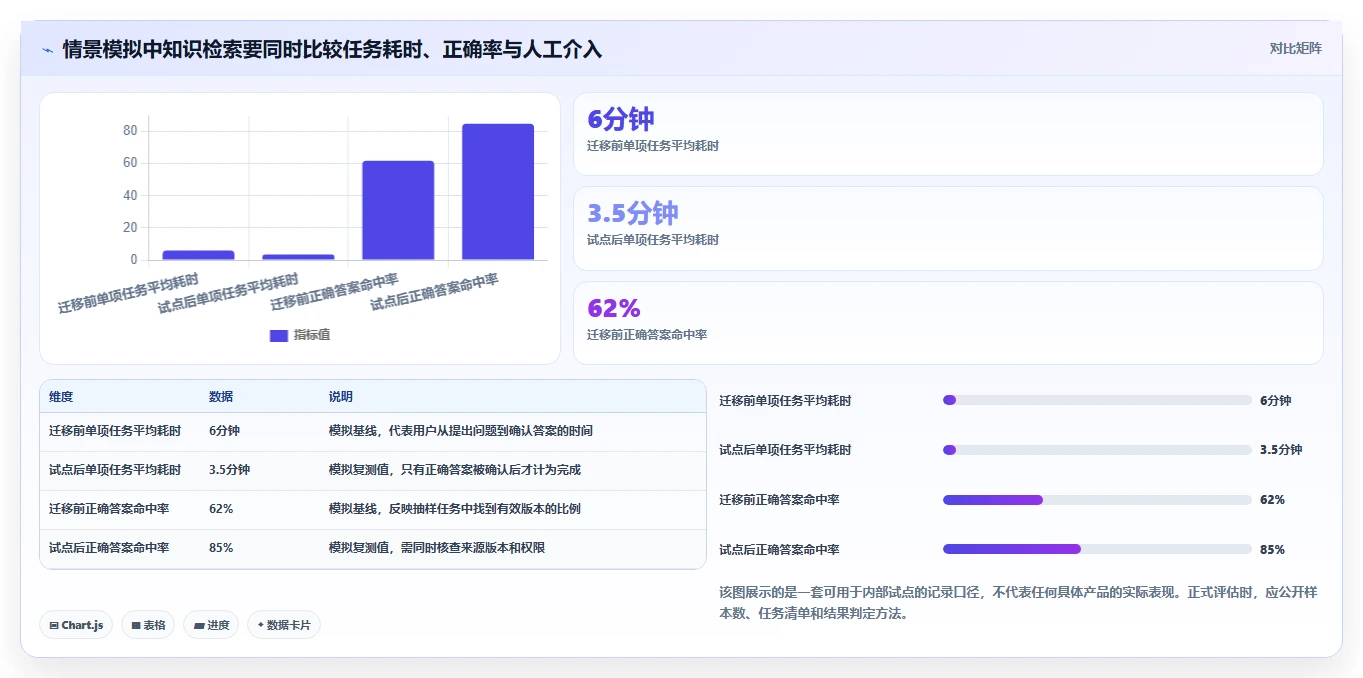Click the 85% table value
The width and height of the screenshot is (1363, 678).
221,548
